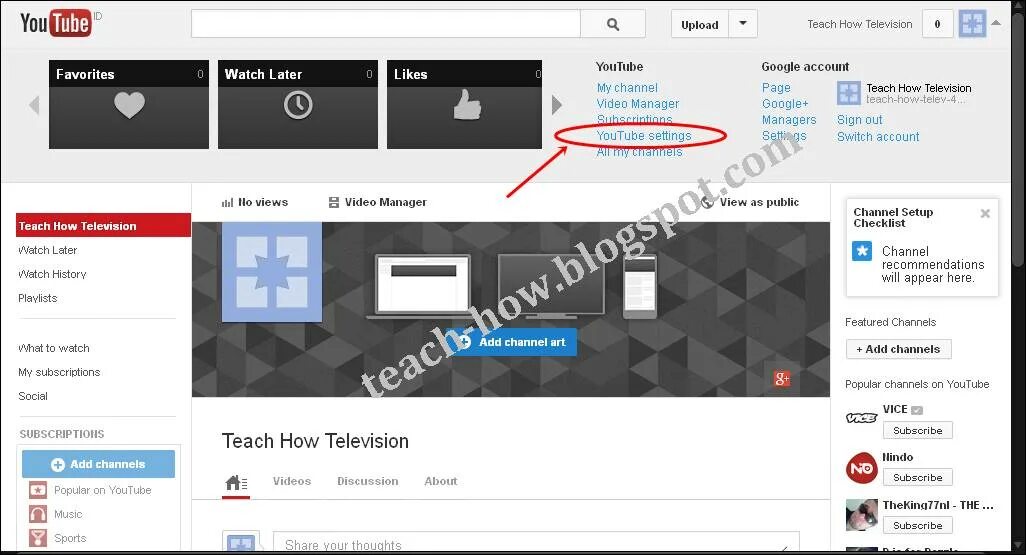This screenshot has height=555, width=1026.
Task: Switch to the Discussion tab
Action: 367,481
